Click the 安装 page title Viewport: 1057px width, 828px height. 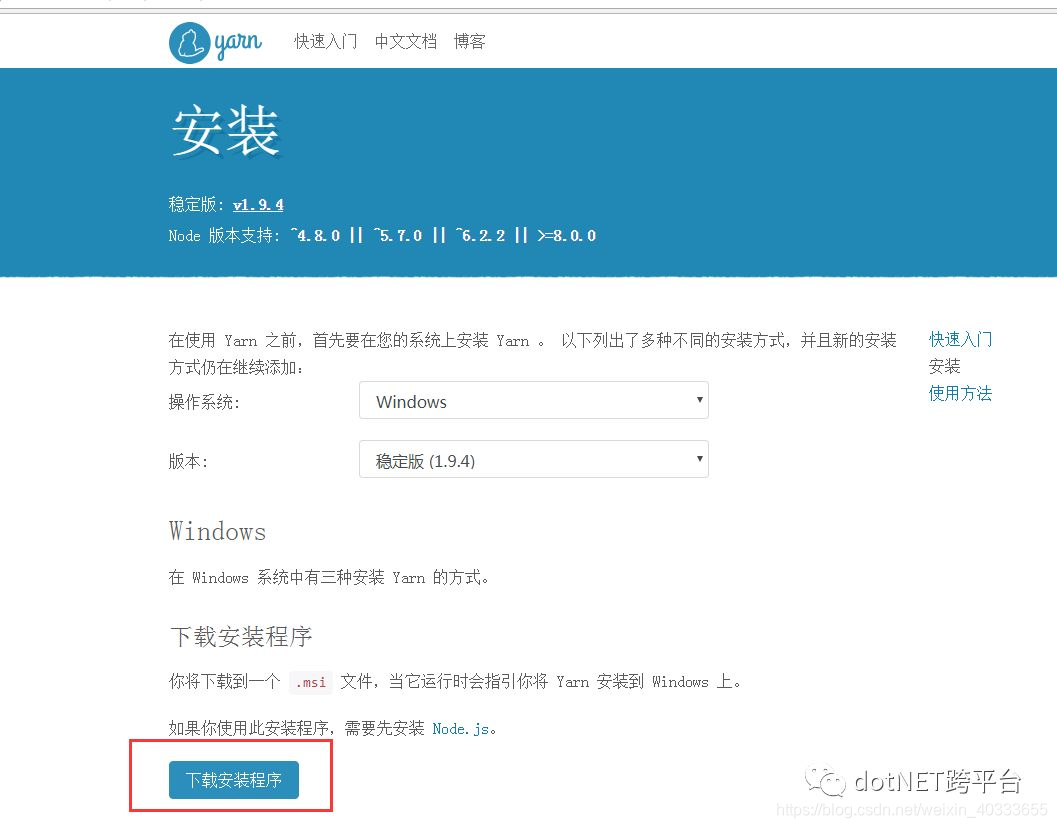(x=225, y=131)
